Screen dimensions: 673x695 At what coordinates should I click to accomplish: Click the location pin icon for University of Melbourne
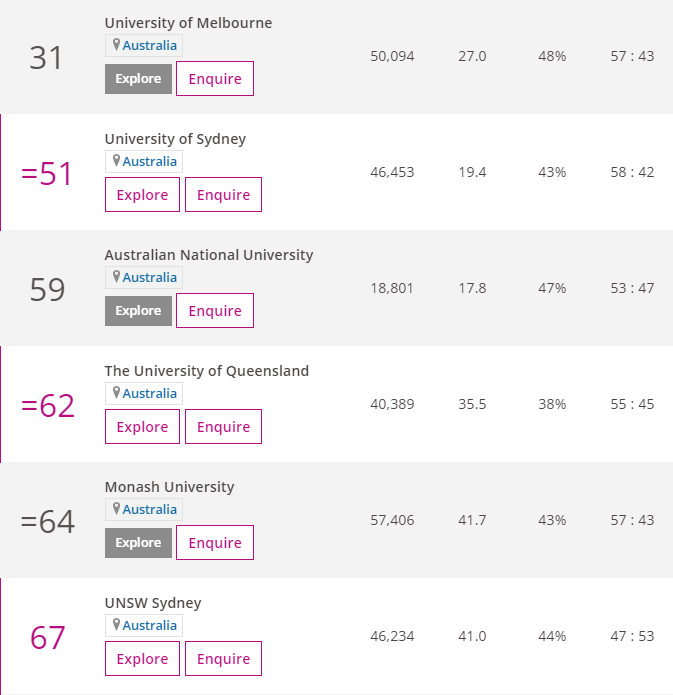click(x=116, y=44)
